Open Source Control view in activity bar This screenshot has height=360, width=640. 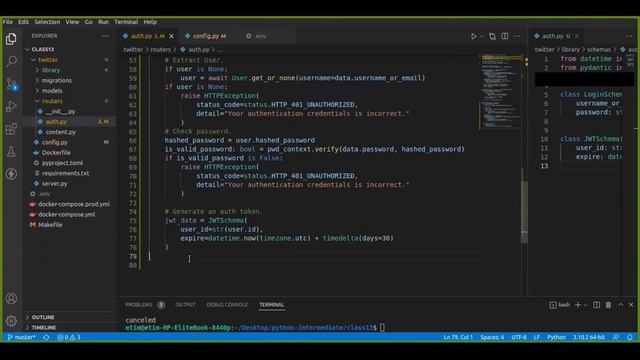(11, 84)
